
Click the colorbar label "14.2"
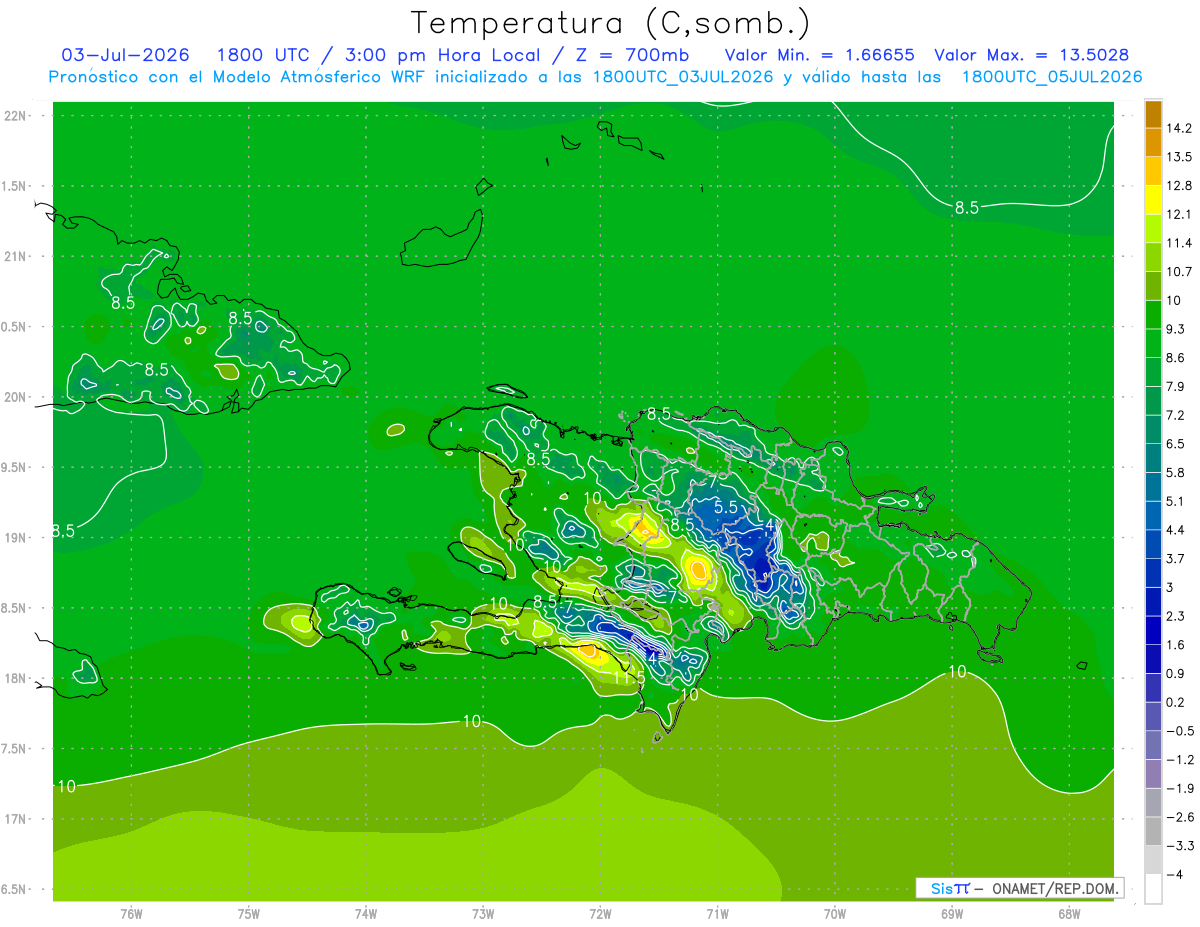point(1177,128)
